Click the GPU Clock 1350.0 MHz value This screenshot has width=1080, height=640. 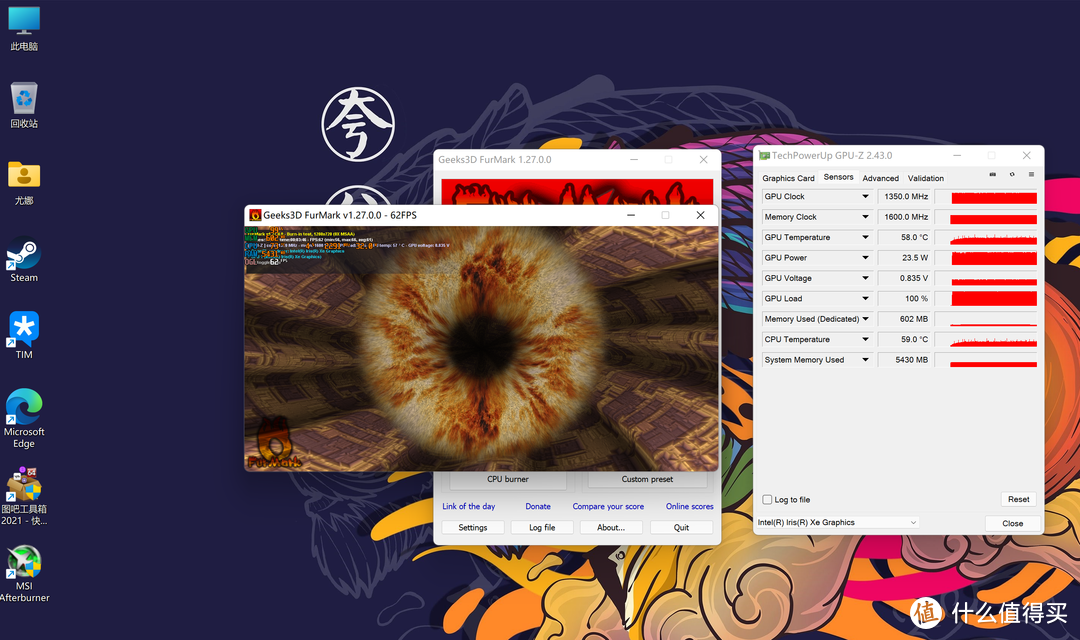click(904, 196)
